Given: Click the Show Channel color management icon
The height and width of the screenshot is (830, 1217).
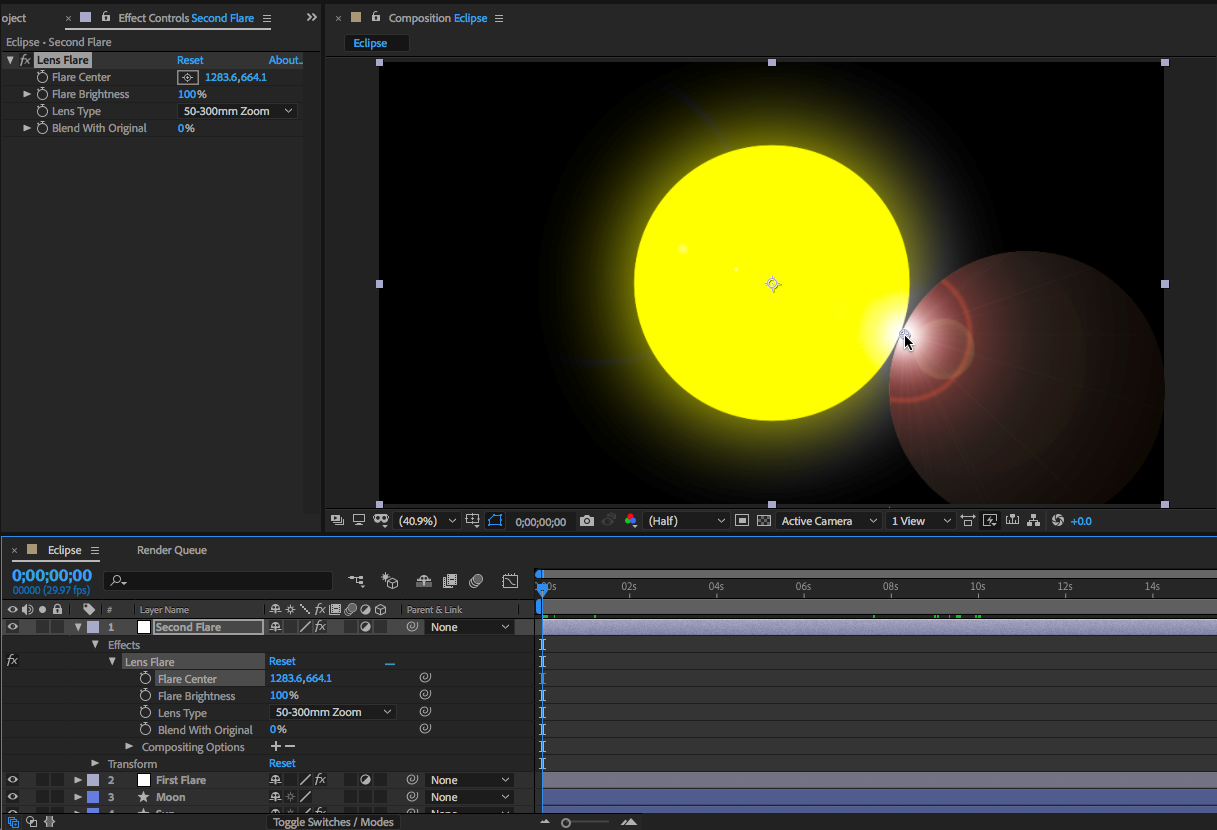Looking at the screenshot, I should point(631,521).
